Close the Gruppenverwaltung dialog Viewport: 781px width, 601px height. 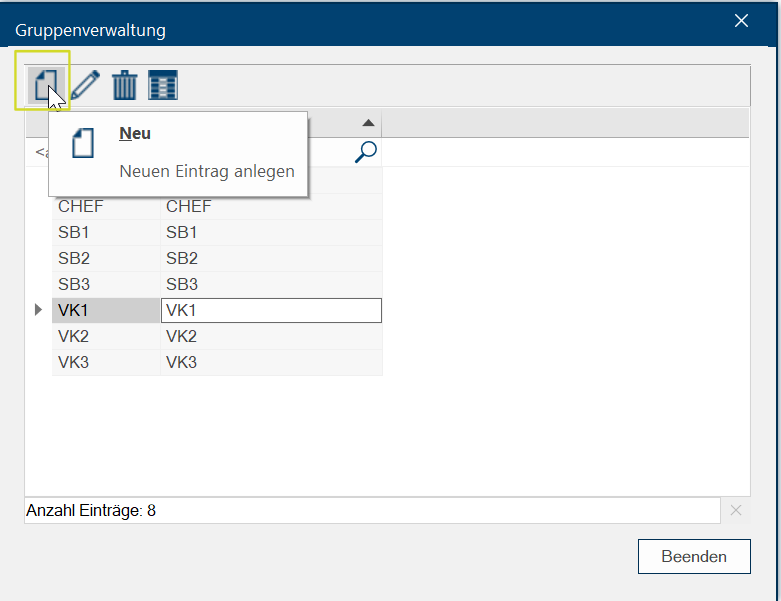(x=741, y=21)
